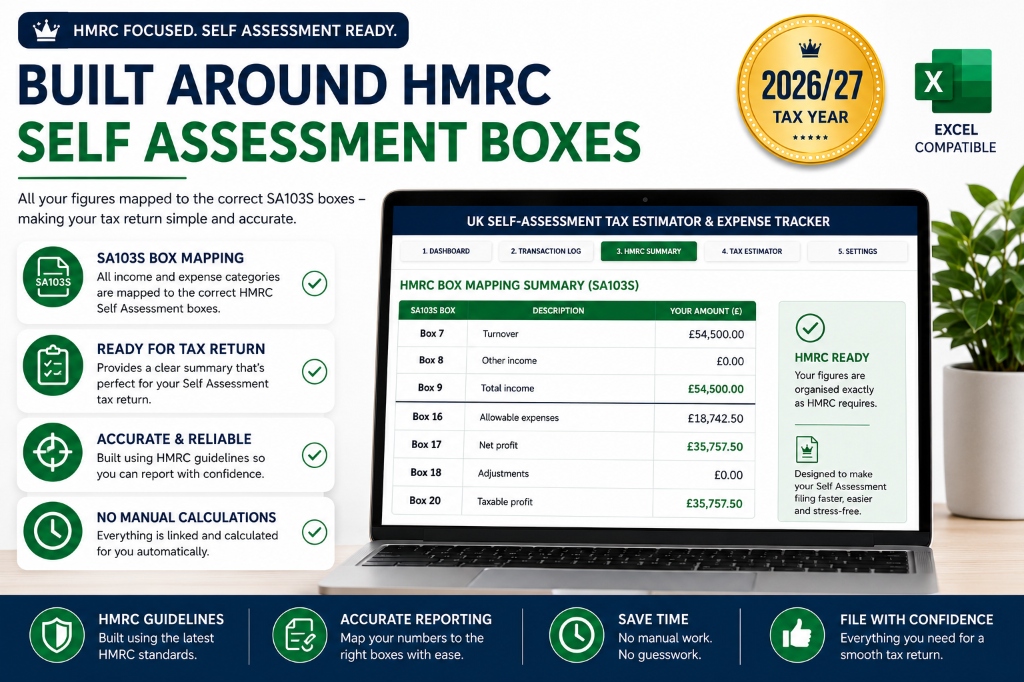This screenshot has height=682, width=1024.
Task: Click the checkmark next to SA103S Box Mapping
Action: (x=315, y=284)
